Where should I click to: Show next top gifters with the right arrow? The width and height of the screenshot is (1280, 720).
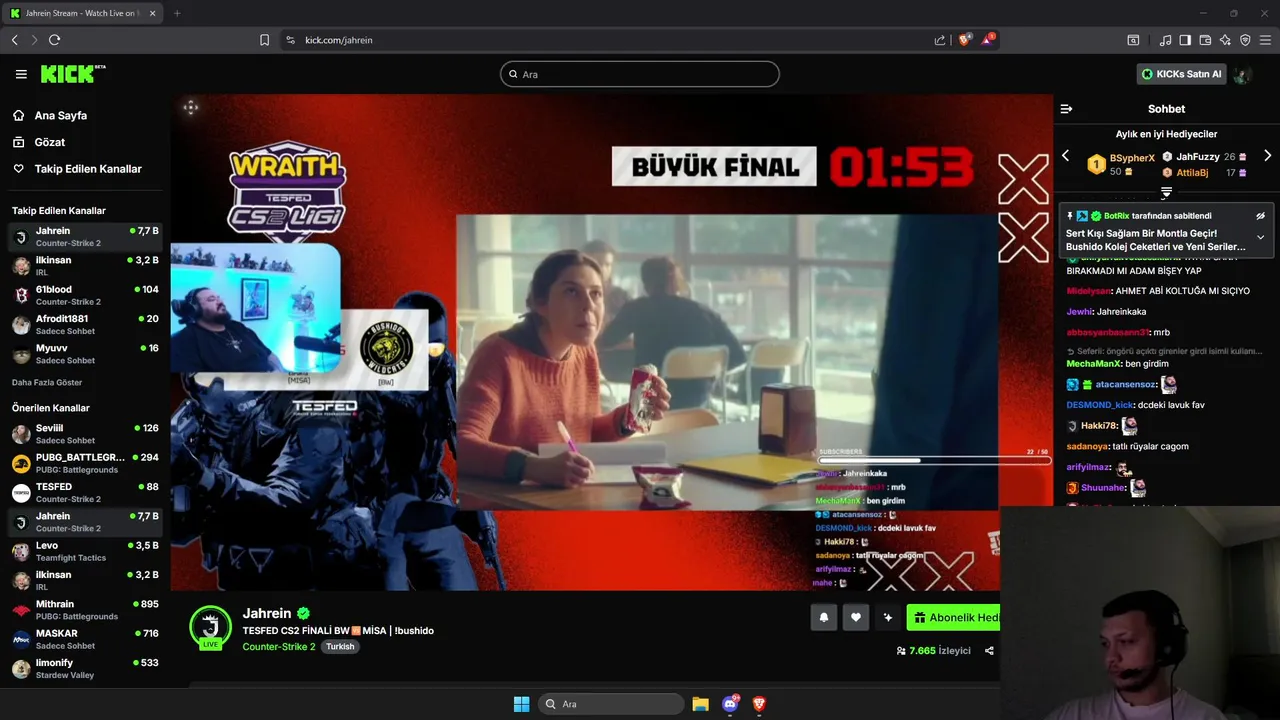click(1267, 156)
